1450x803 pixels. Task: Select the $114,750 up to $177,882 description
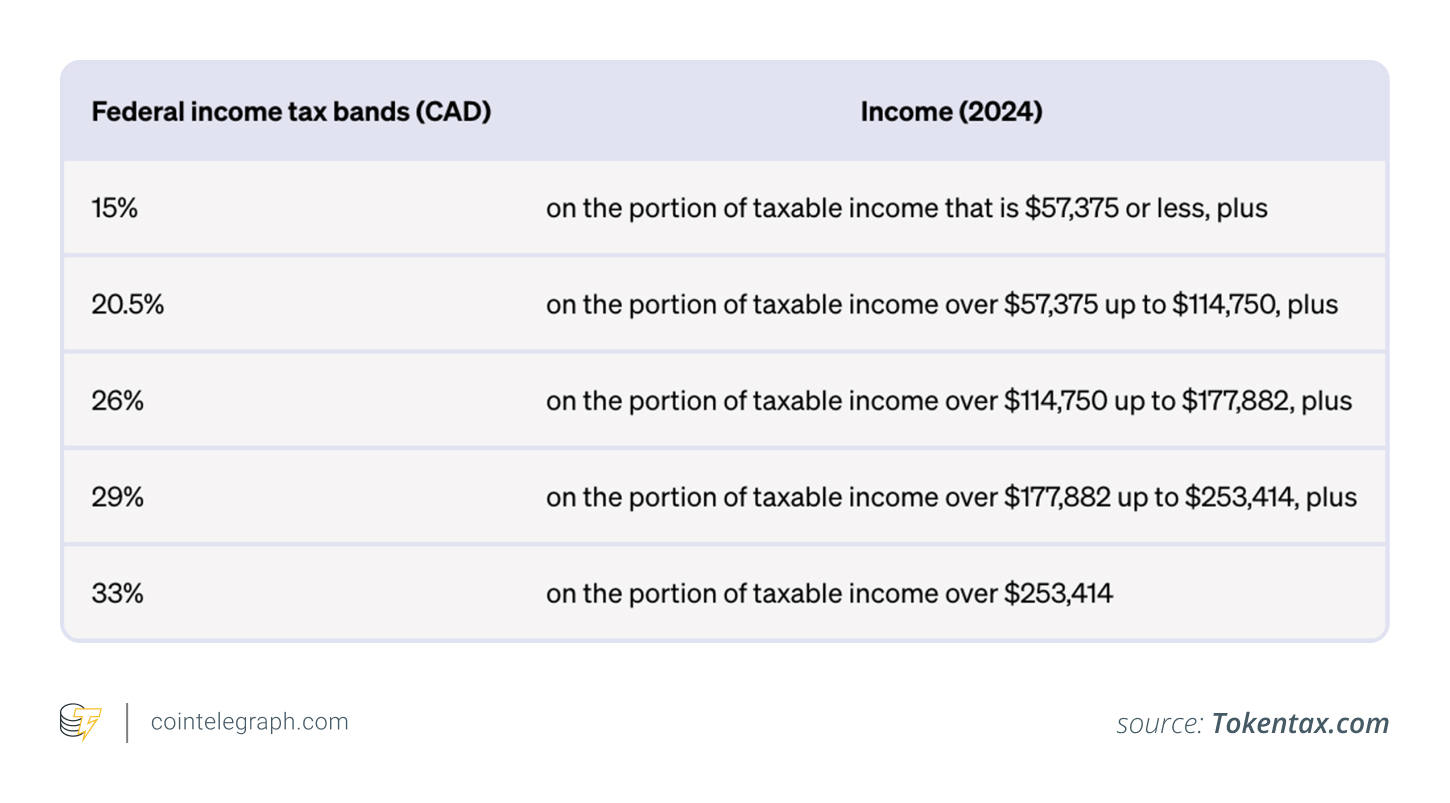coord(949,400)
